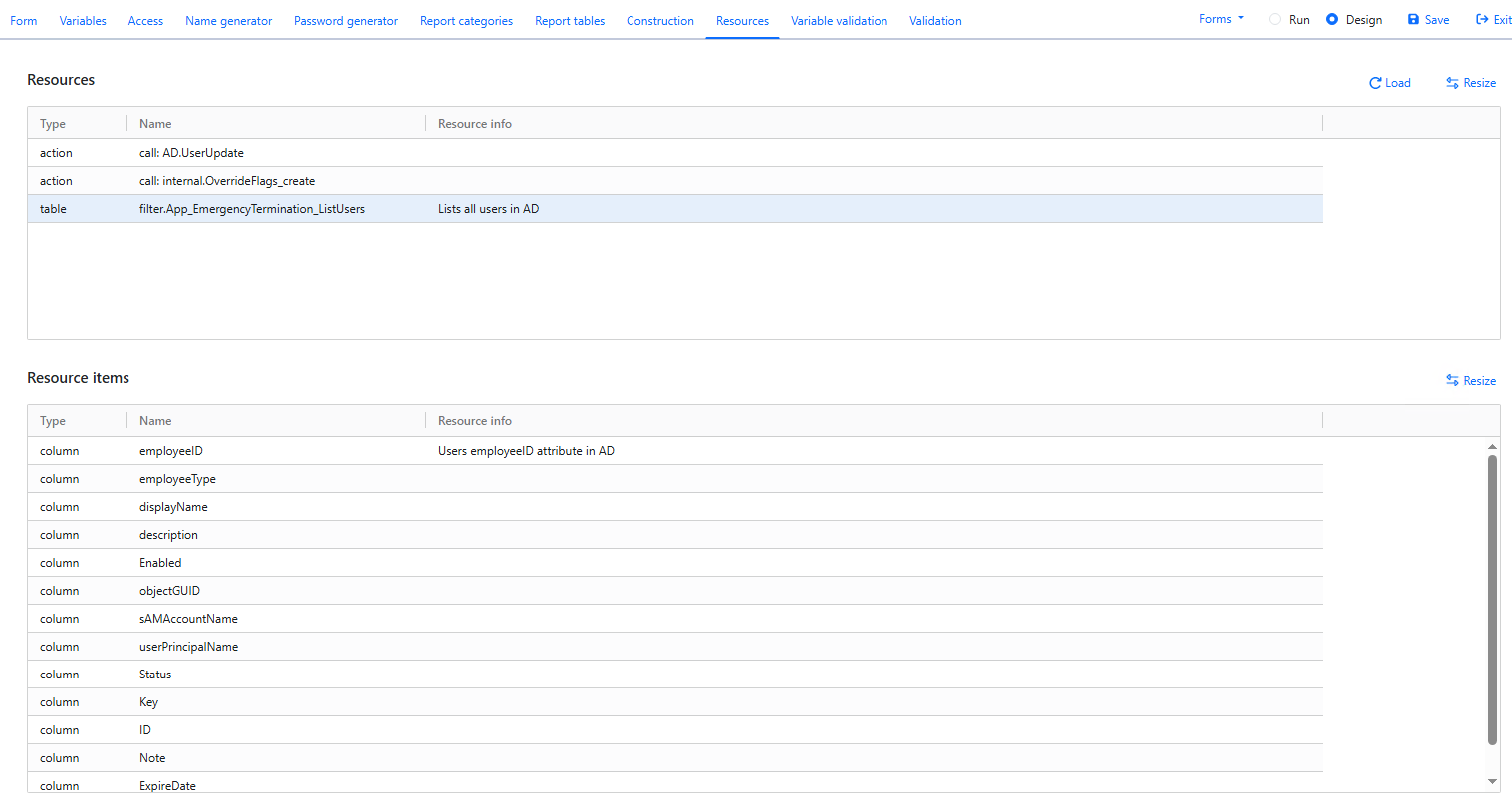Select the employeeType row
1512x810 pixels.
click(675, 479)
